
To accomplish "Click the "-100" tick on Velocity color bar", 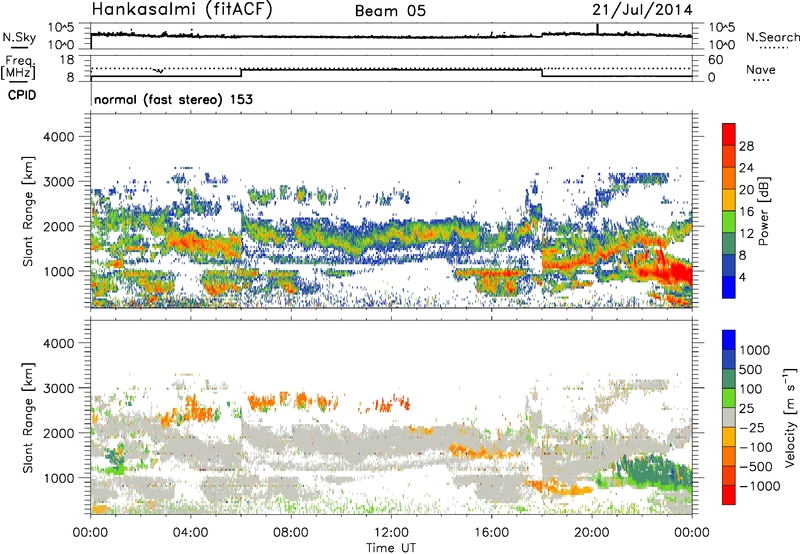I will (x=755, y=447).
